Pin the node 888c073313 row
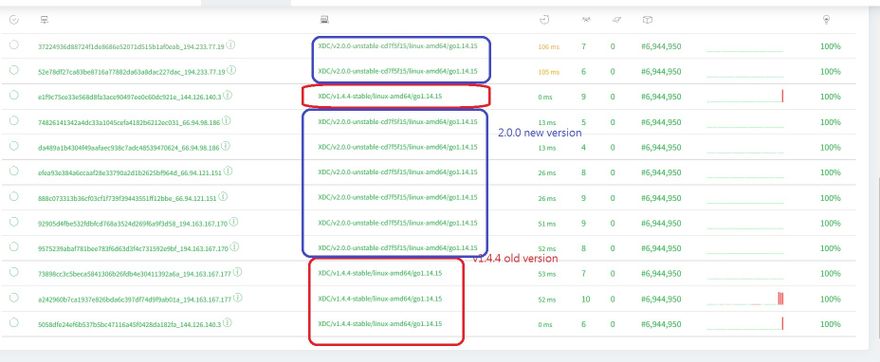Image resolution: width=880 pixels, height=362 pixels. click(x=14, y=196)
